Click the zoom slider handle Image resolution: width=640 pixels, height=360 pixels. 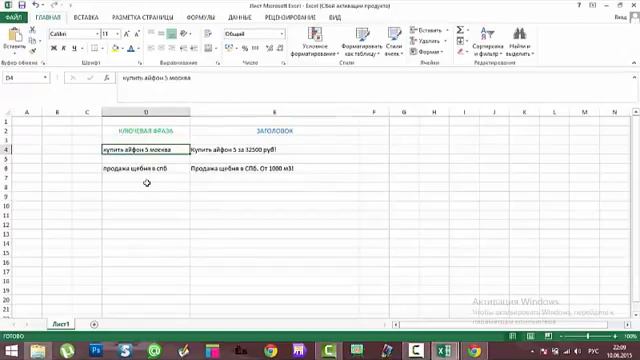click(588, 336)
